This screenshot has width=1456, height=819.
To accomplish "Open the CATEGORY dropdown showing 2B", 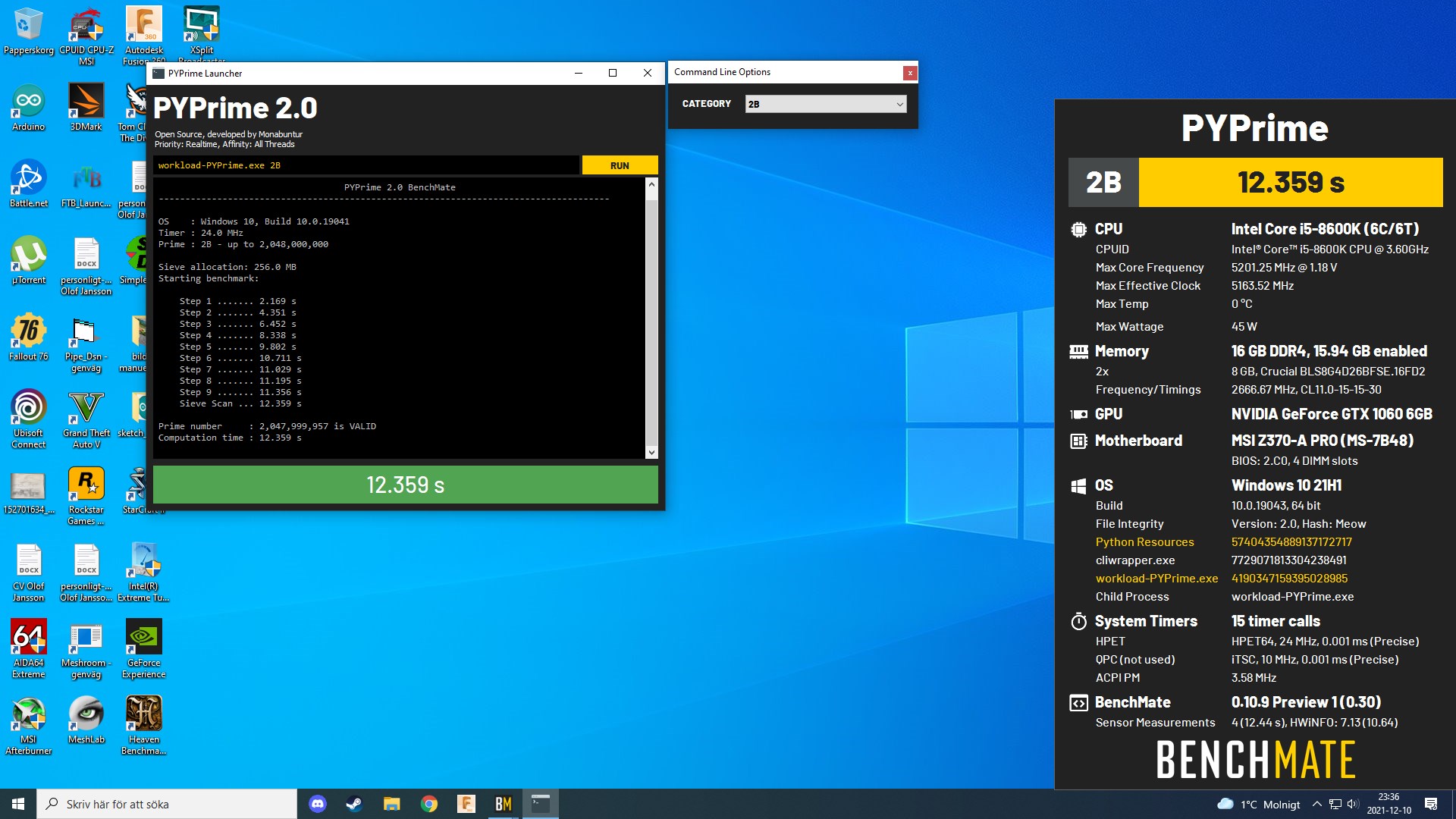I will coord(826,104).
